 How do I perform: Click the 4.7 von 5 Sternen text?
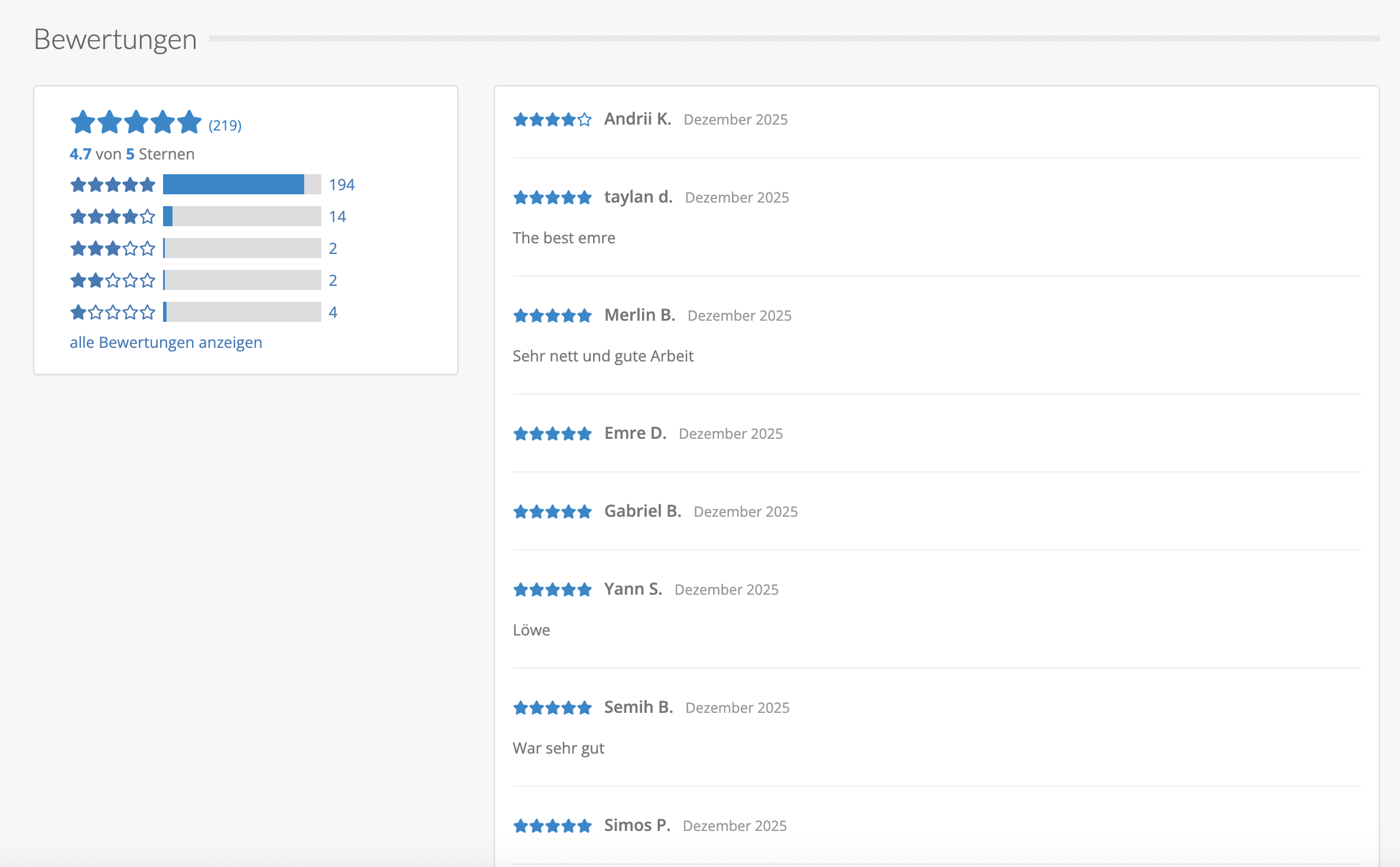coord(132,154)
